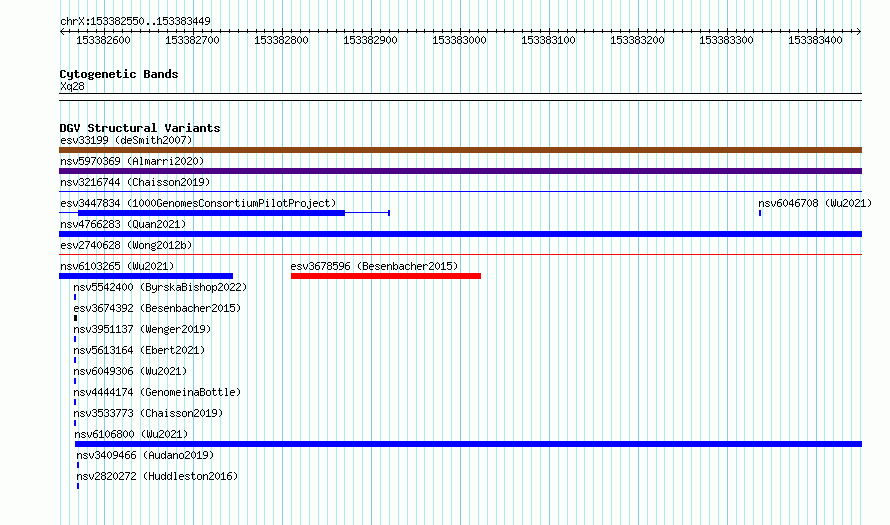Click nsv2820272 (Huddleston2016) label

(157, 476)
